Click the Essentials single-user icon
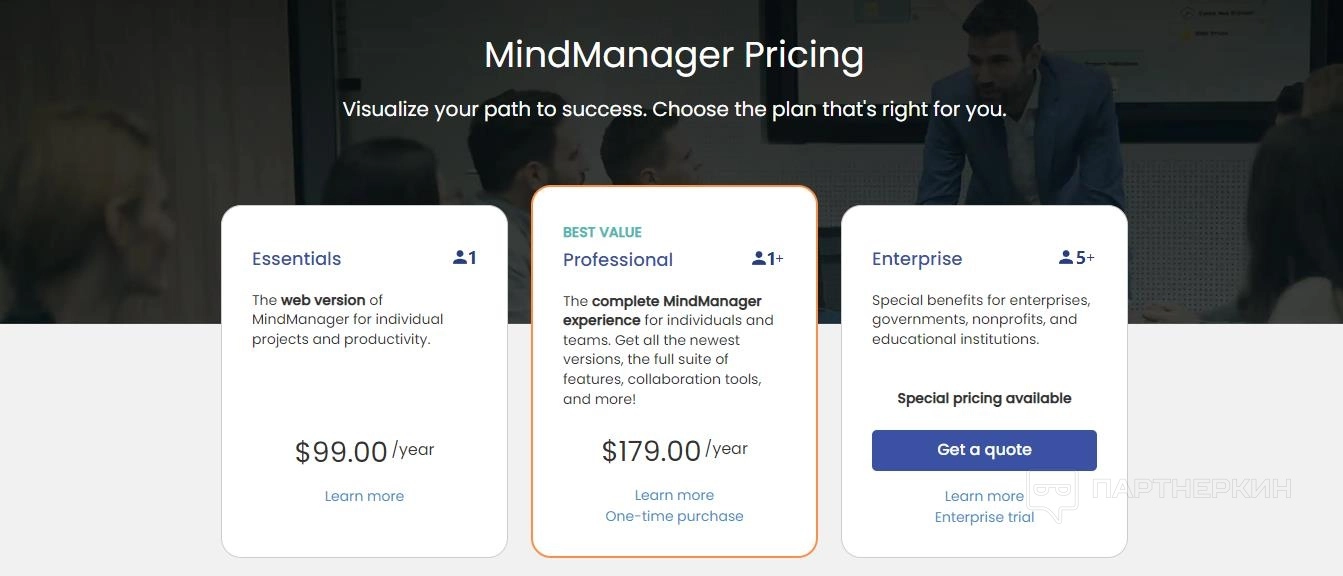Viewport: 1343px width, 576px height. 464,258
